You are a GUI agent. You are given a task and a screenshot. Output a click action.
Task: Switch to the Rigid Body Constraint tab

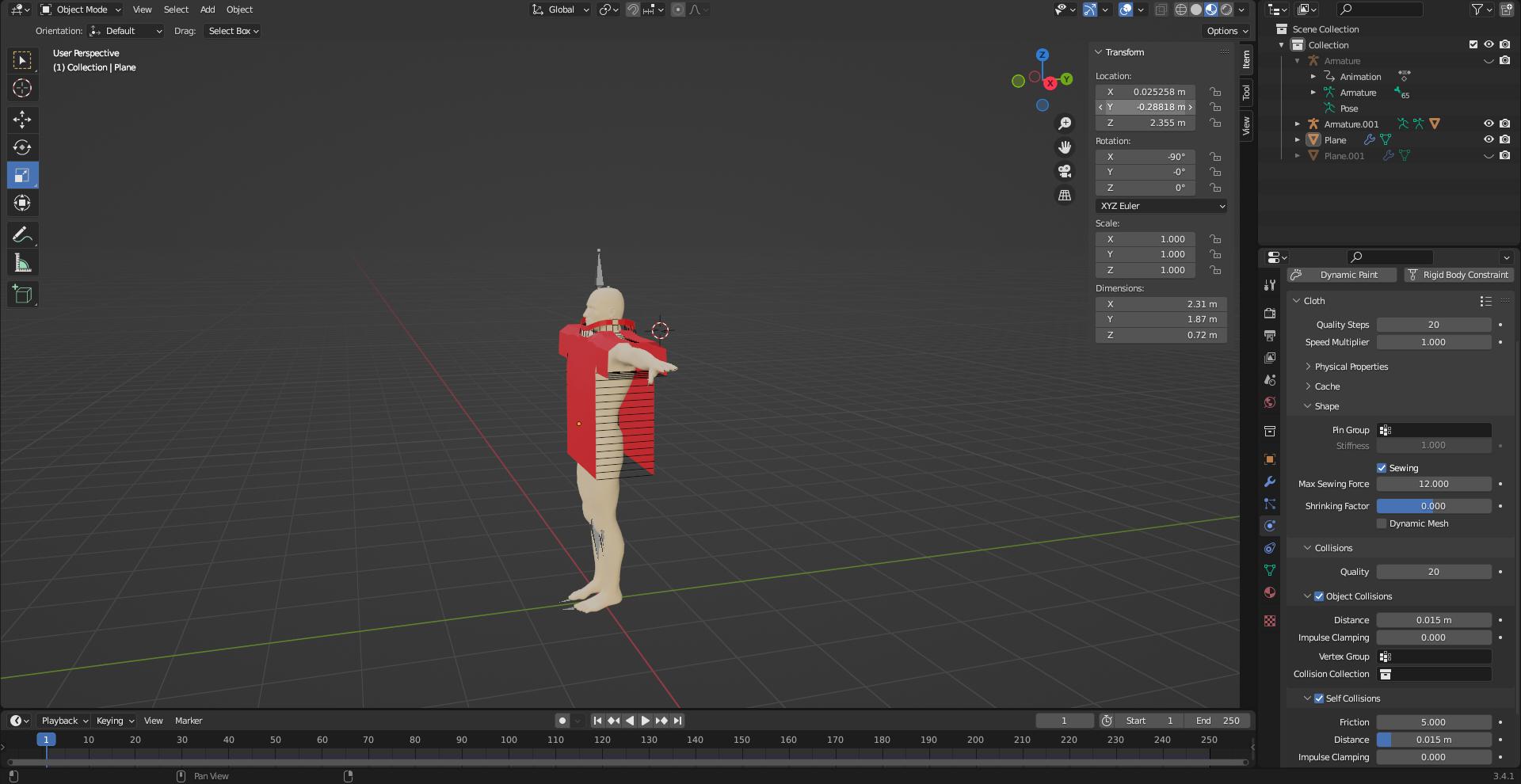pos(1458,275)
